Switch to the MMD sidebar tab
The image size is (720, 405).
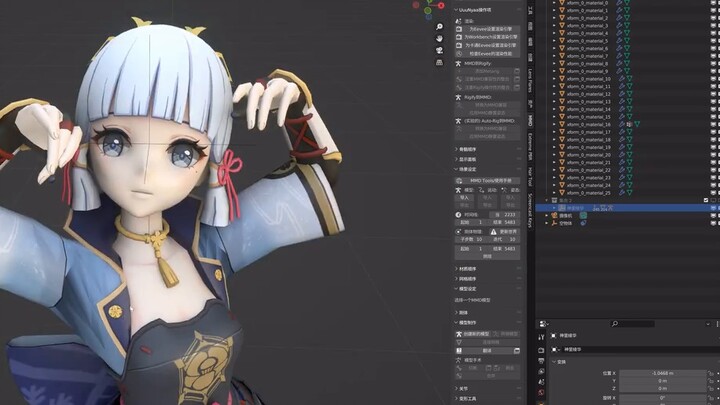coord(530,121)
